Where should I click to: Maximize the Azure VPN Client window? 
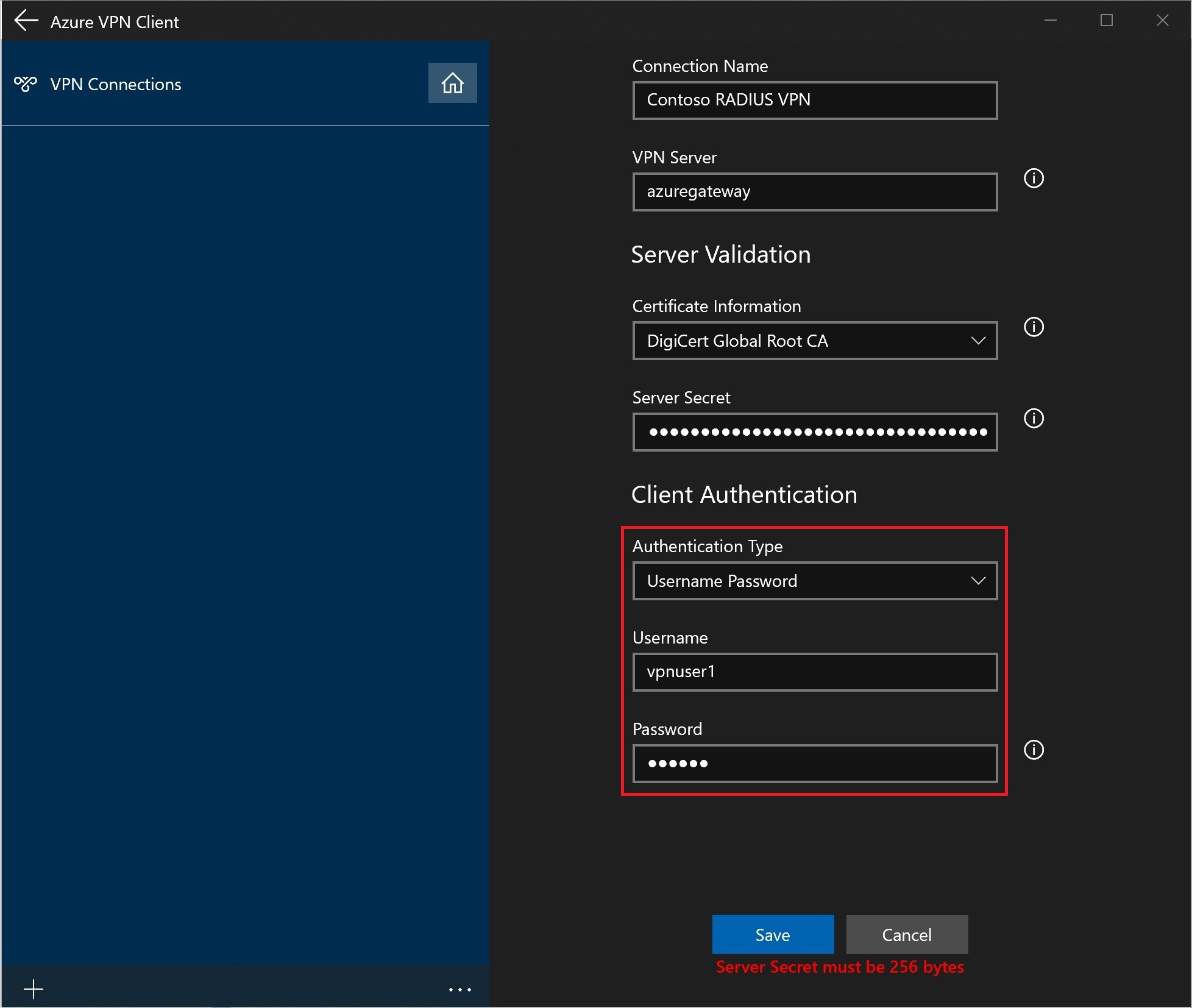coord(1107,21)
